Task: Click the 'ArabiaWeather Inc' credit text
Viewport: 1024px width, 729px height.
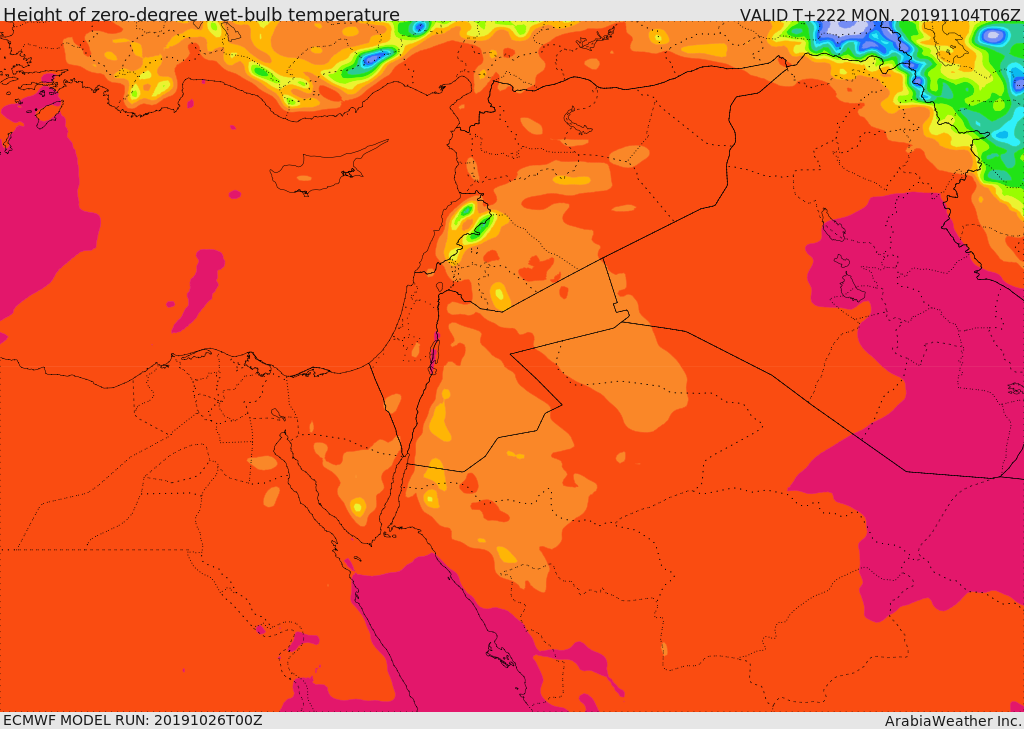Action: [953, 721]
